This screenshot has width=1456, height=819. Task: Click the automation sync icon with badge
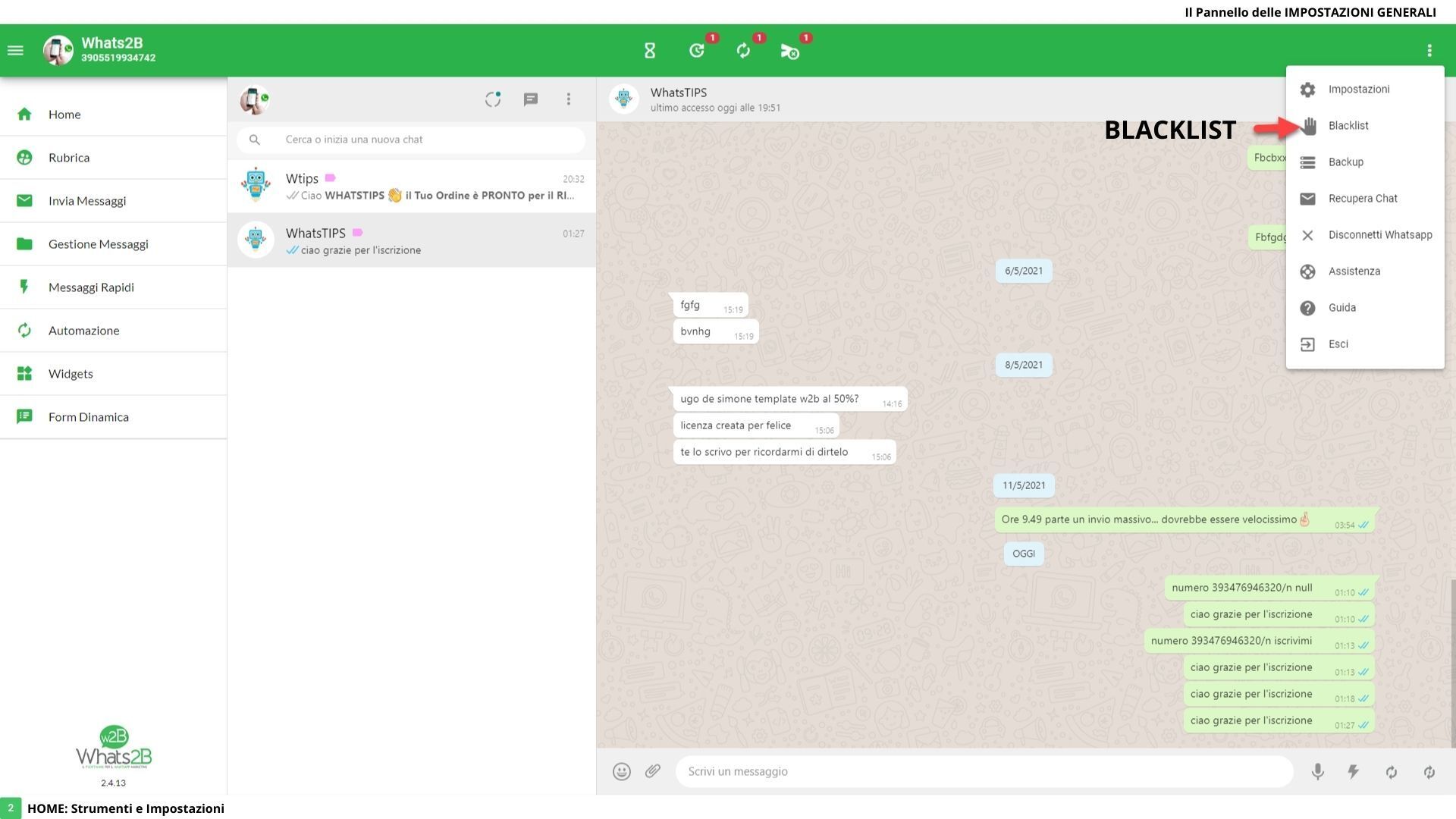(743, 51)
